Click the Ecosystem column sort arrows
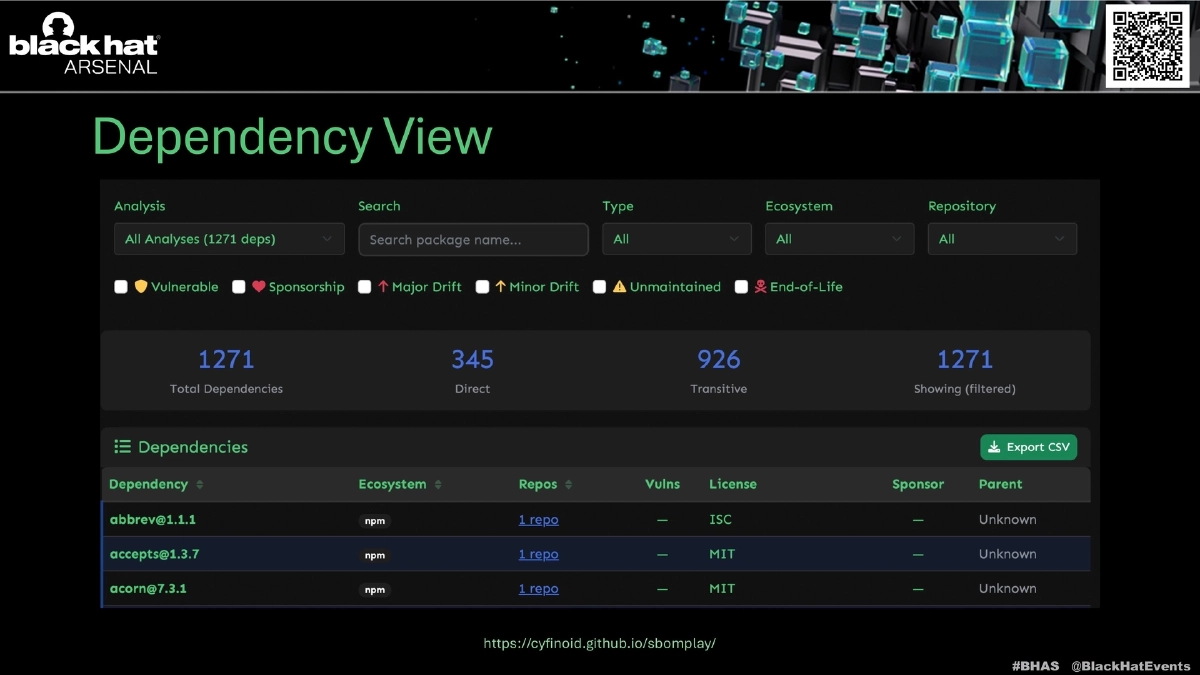 [x=438, y=485]
